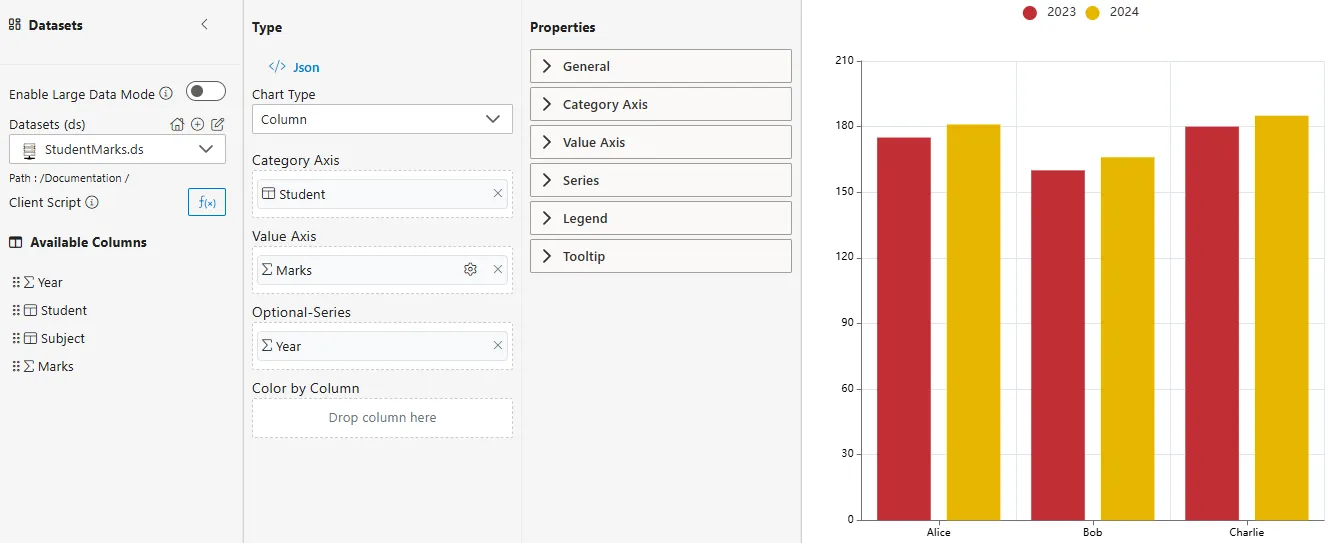This screenshot has height=543, width=1329.
Task: Expand the Tooltip properties section
Action: pos(660,256)
